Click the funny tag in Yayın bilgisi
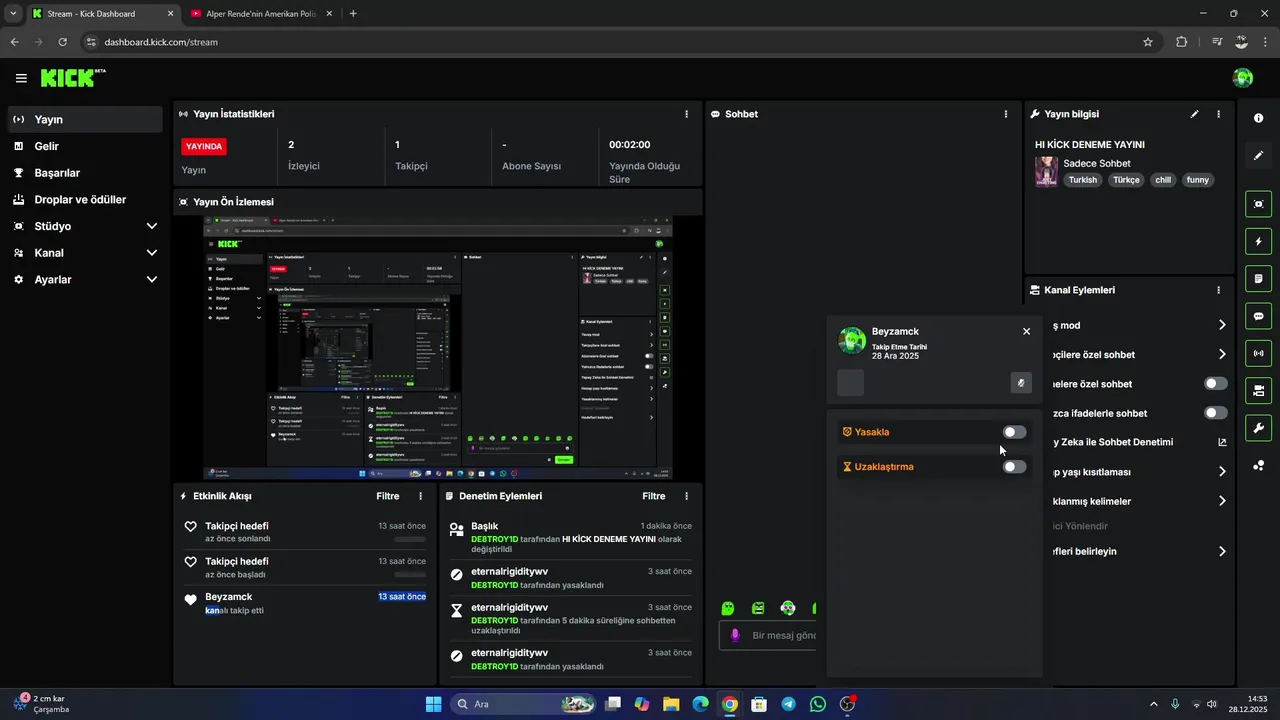 [1197, 180]
